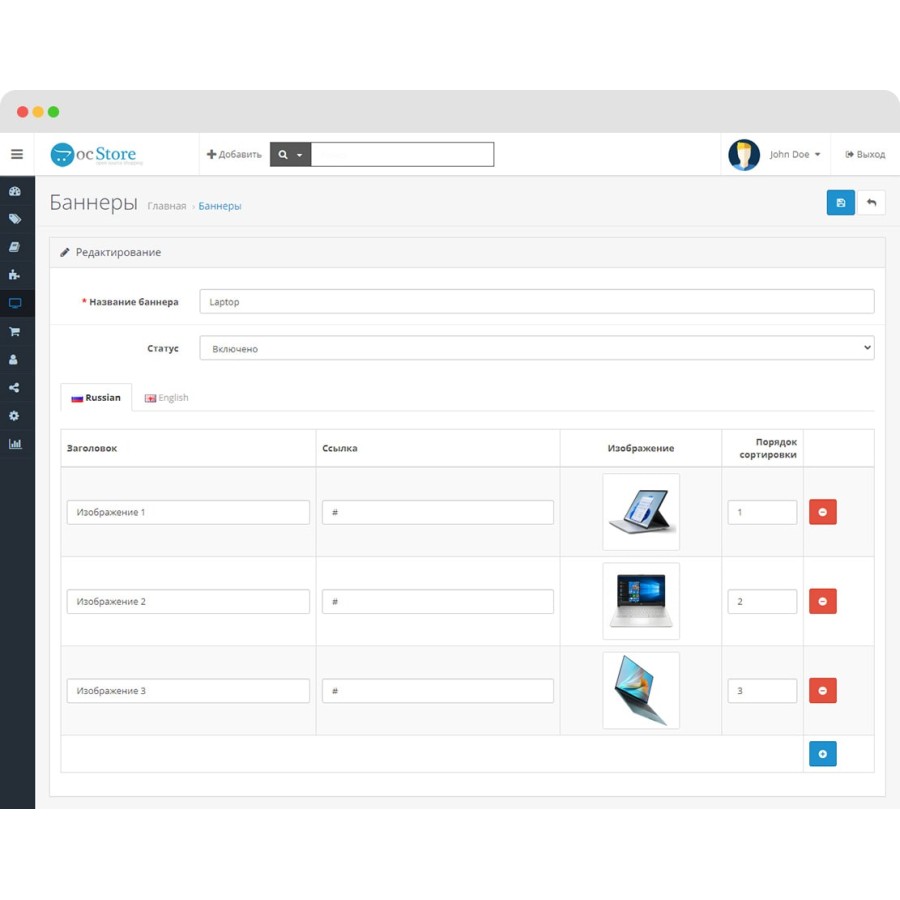The height and width of the screenshot is (900, 900).
Task: Click the green window maximize dot
Action: (53, 111)
